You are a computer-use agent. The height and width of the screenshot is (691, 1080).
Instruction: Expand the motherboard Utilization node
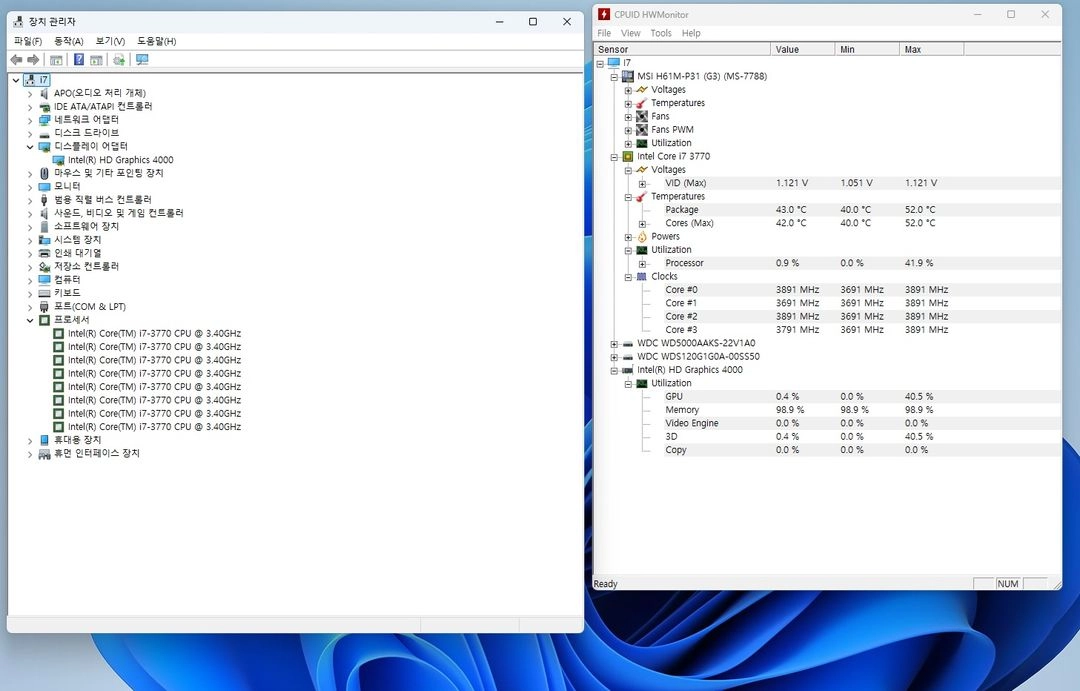tap(628, 143)
